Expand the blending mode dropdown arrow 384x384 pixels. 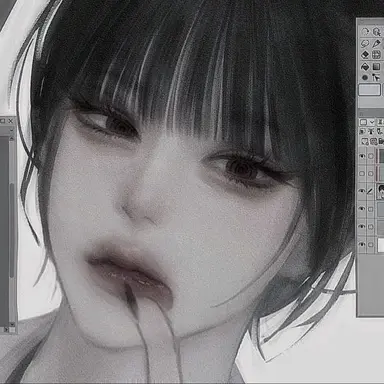372,122
